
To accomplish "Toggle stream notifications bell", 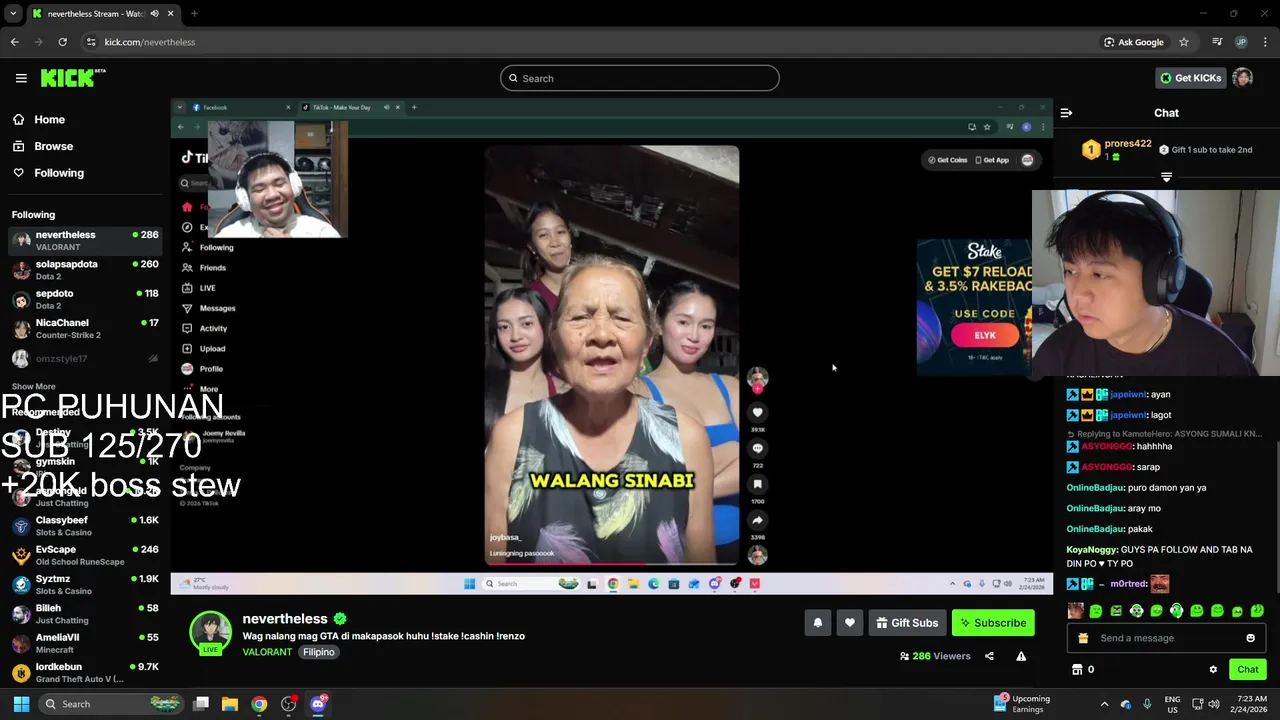I will [817, 623].
